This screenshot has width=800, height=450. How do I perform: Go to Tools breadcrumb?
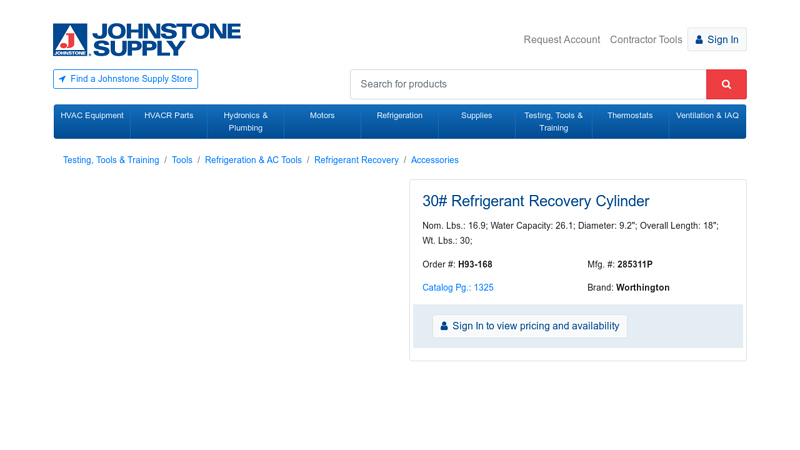click(182, 160)
